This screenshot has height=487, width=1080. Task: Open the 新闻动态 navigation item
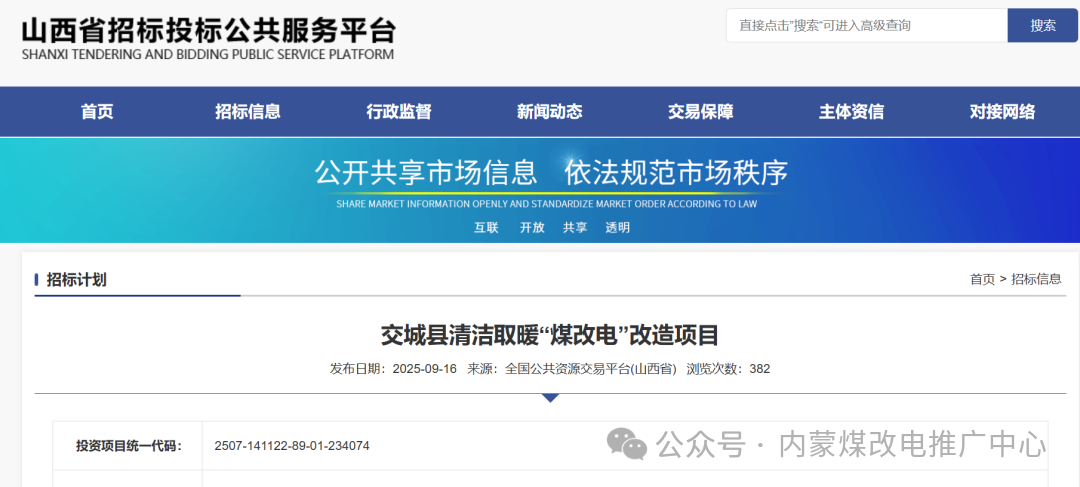[549, 112]
